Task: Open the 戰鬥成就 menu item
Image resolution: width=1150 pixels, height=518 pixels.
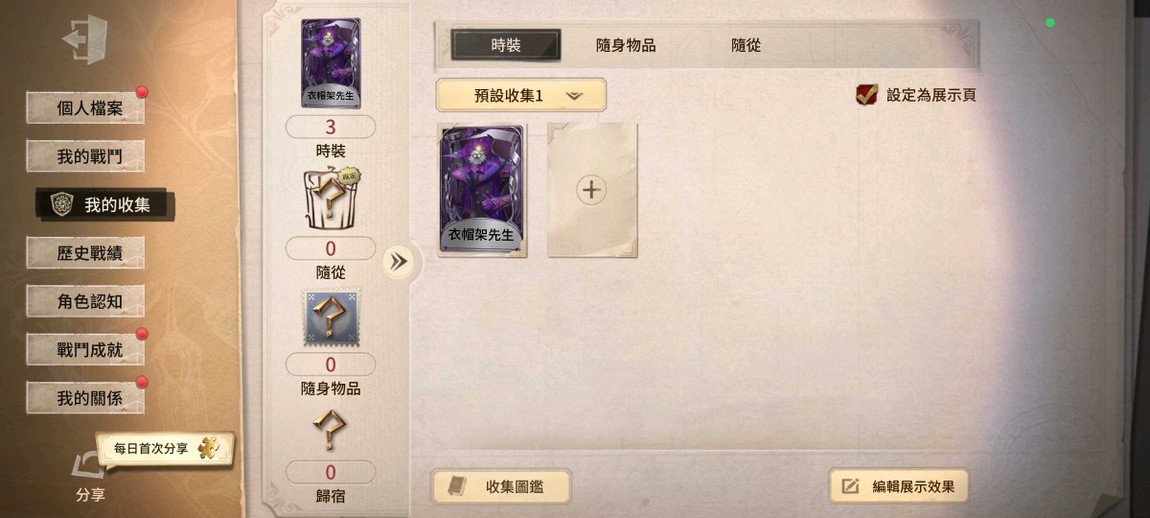Action: [86, 349]
